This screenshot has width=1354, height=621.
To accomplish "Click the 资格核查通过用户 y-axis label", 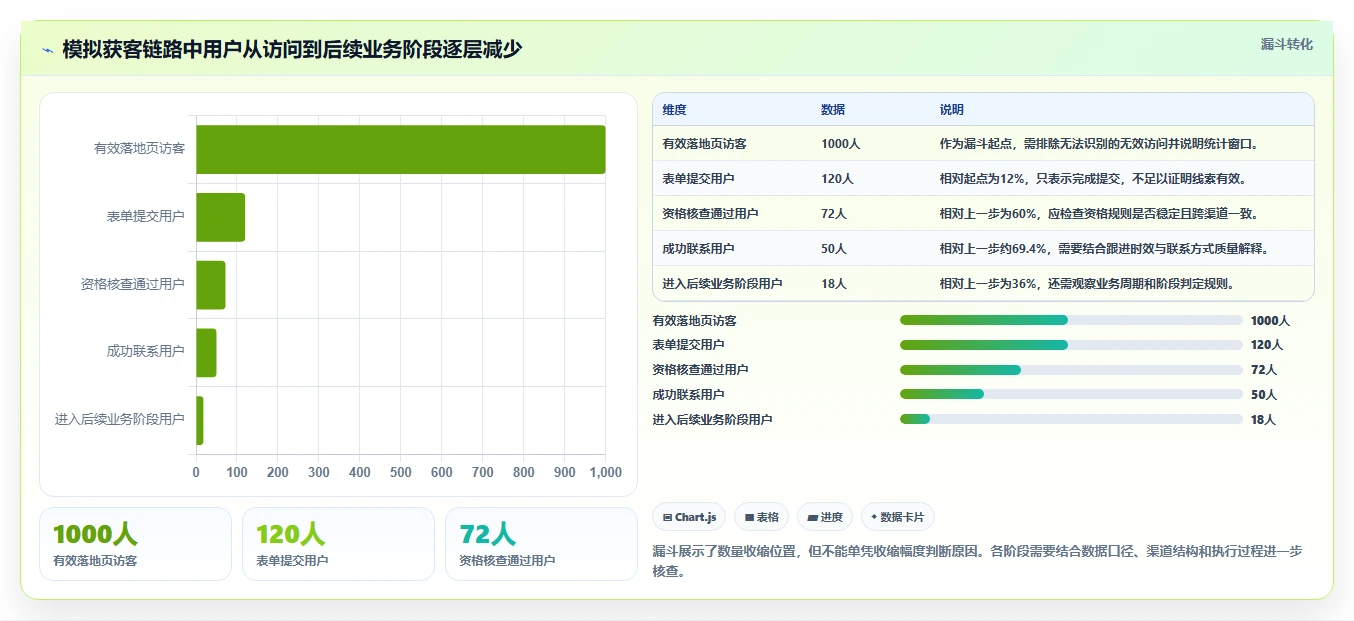I will pos(133,285).
